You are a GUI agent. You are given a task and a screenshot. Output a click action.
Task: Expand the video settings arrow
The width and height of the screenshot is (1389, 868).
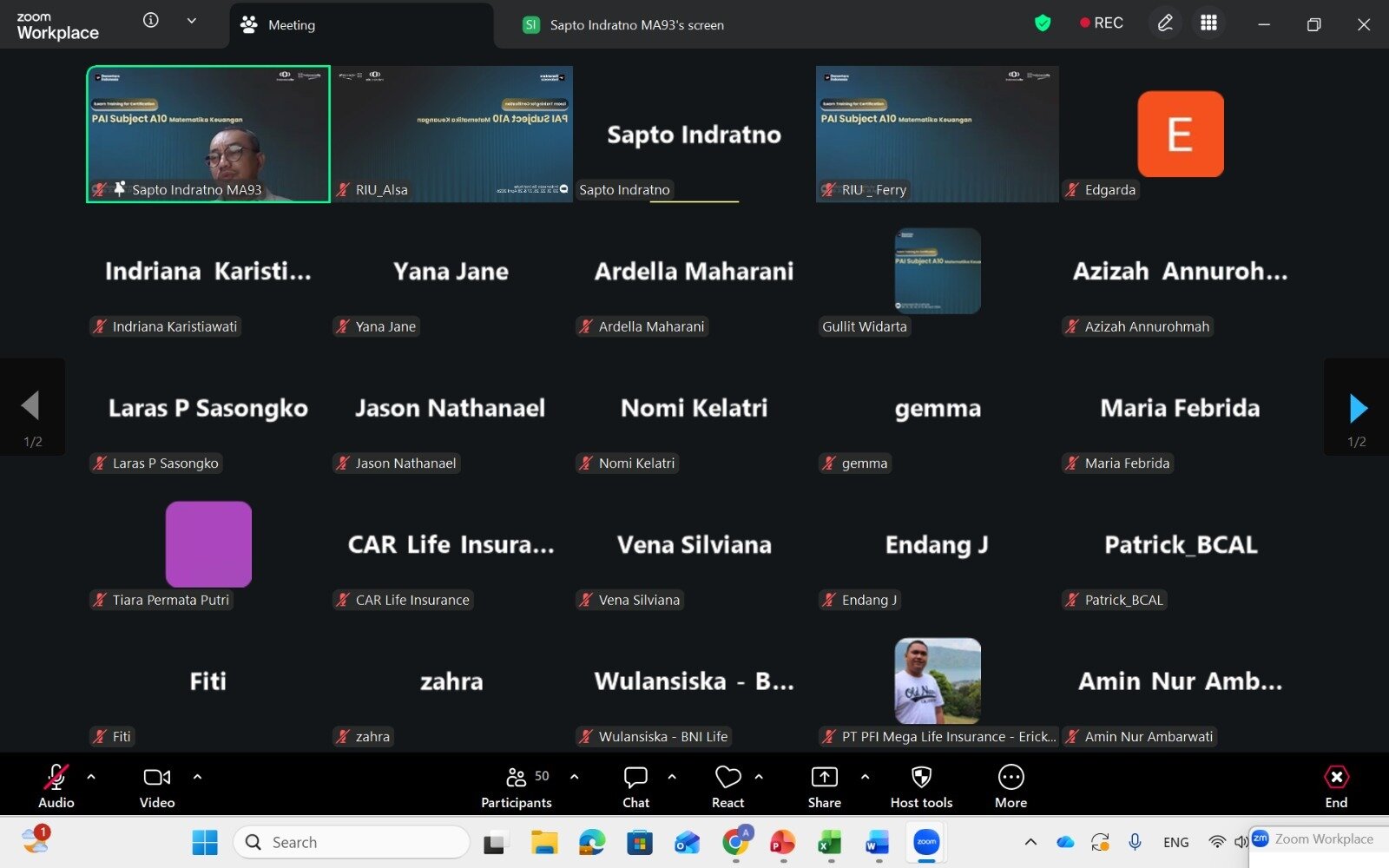point(197,777)
